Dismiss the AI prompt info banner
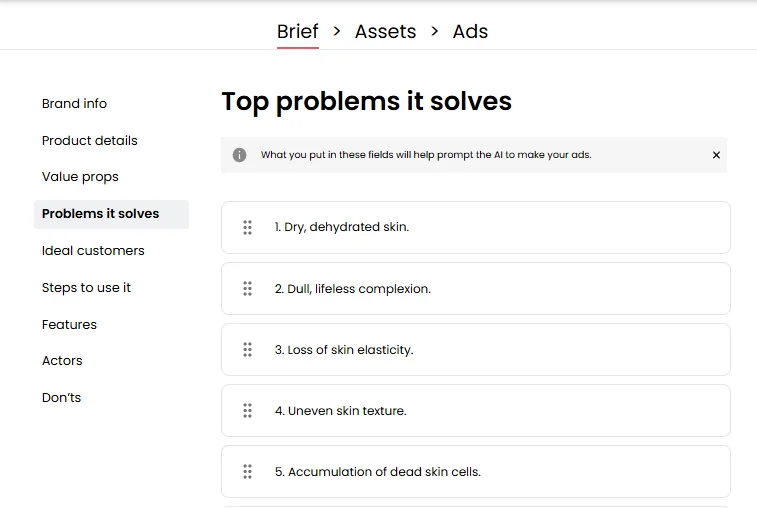757x508 pixels. 716,155
